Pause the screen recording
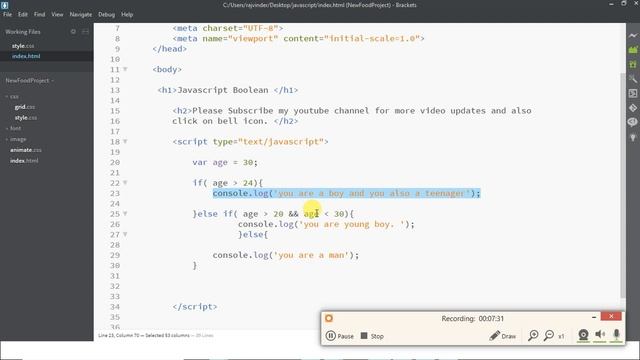Screen dimensions: 640x360 340,336
